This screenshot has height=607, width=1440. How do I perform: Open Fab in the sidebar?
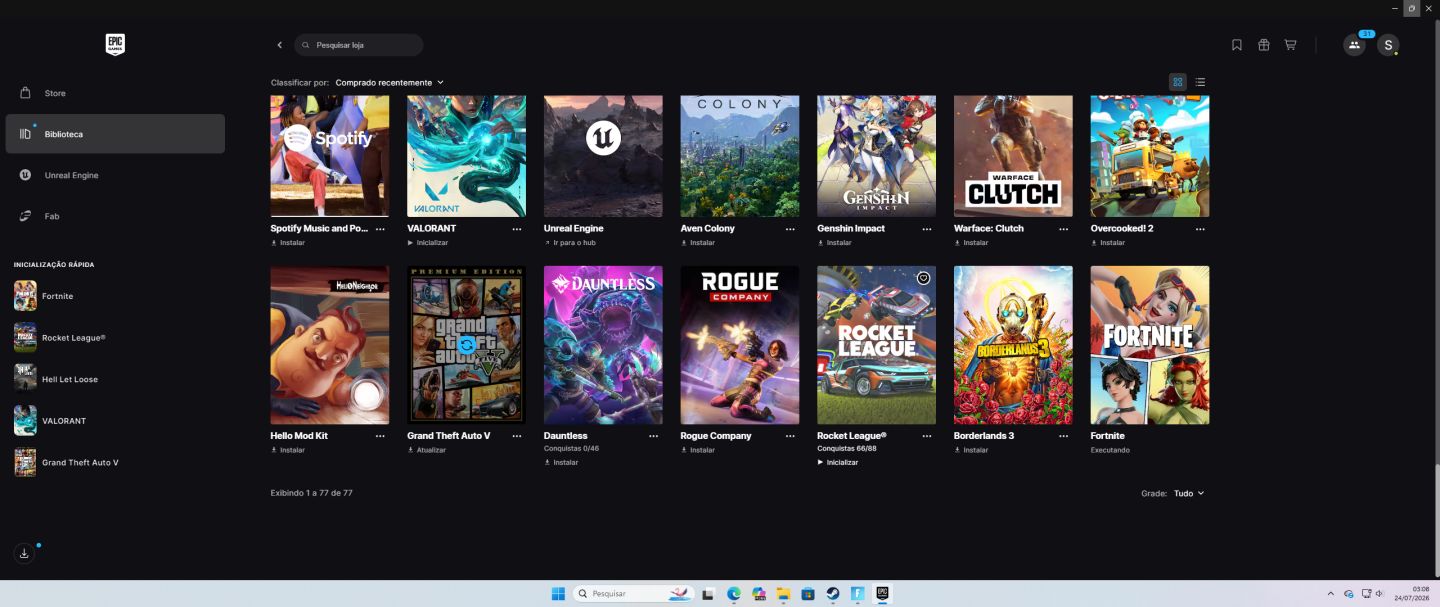[115, 216]
